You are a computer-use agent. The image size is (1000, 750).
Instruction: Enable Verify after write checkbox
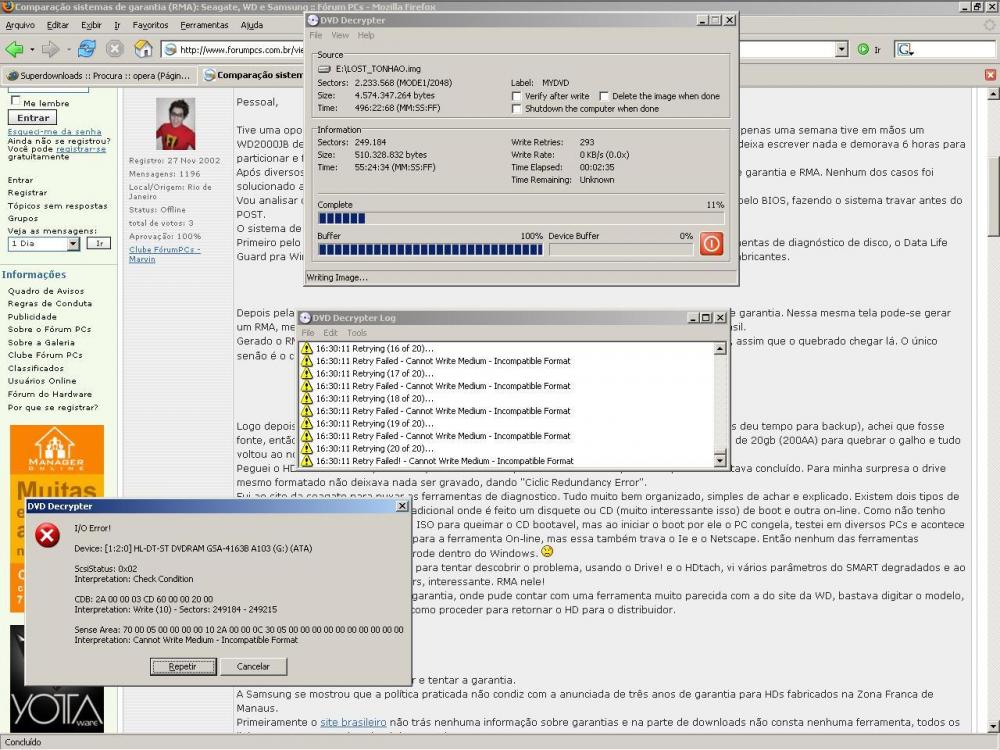[x=517, y=96]
